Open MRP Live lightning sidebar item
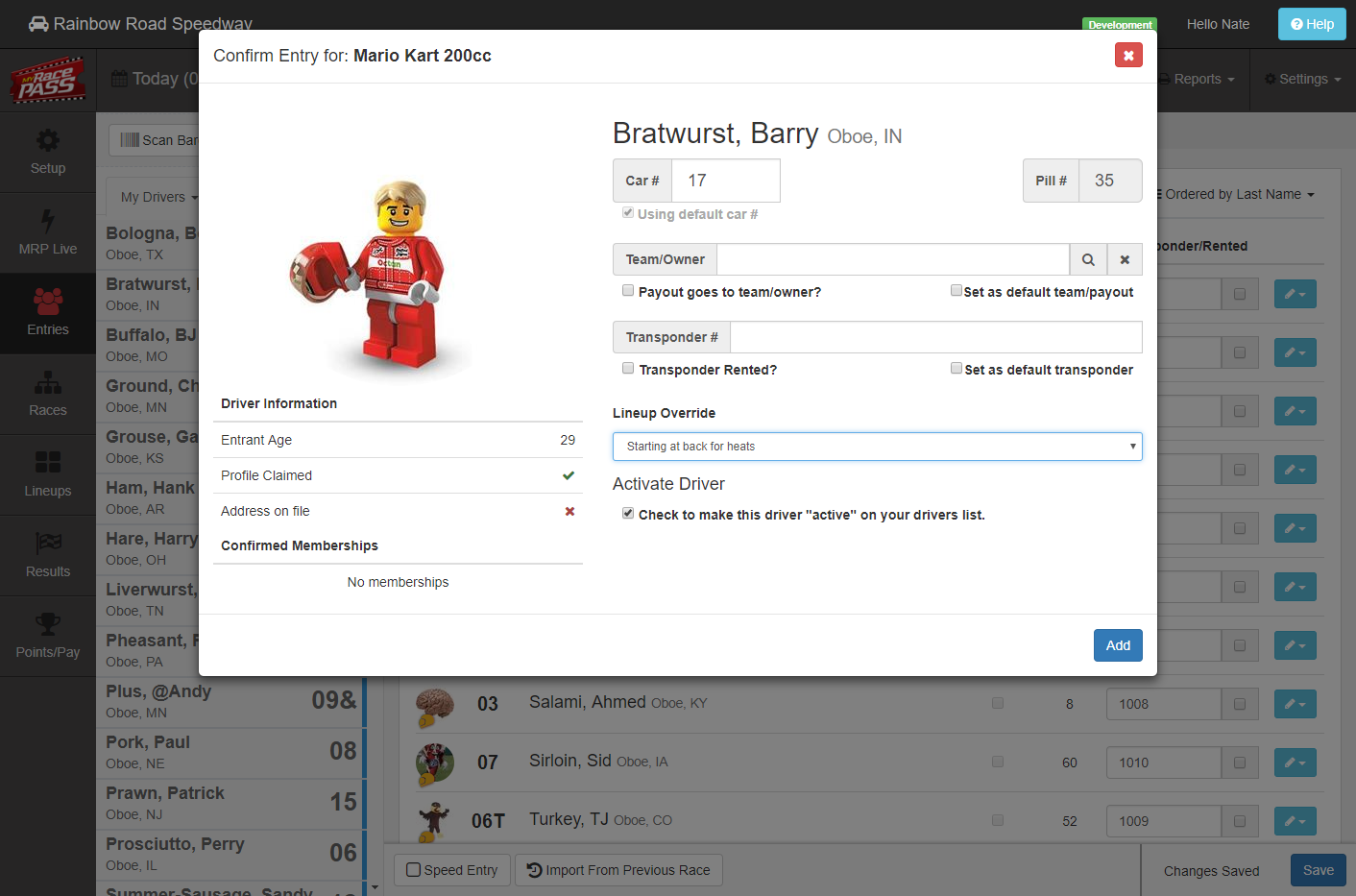1356x896 pixels. point(48,233)
